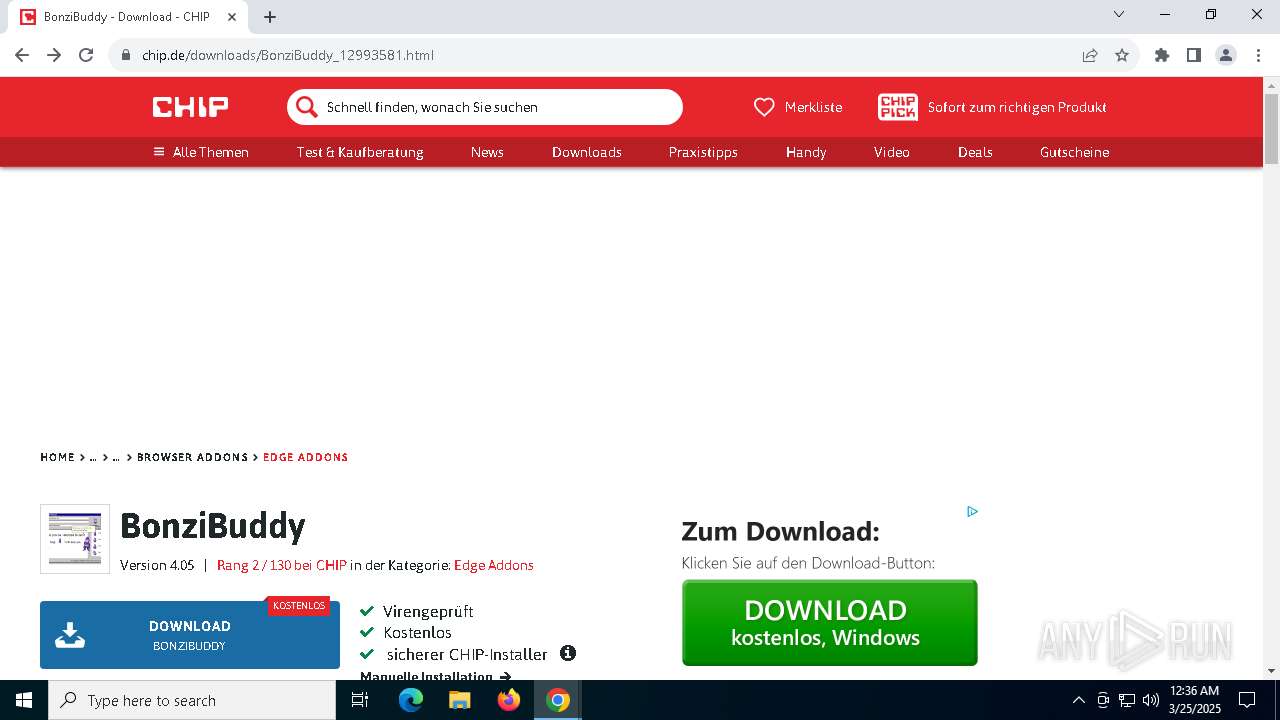Click the red search magnifier icon
The width and height of the screenshot is (1280, 720).
pos(306,107)
